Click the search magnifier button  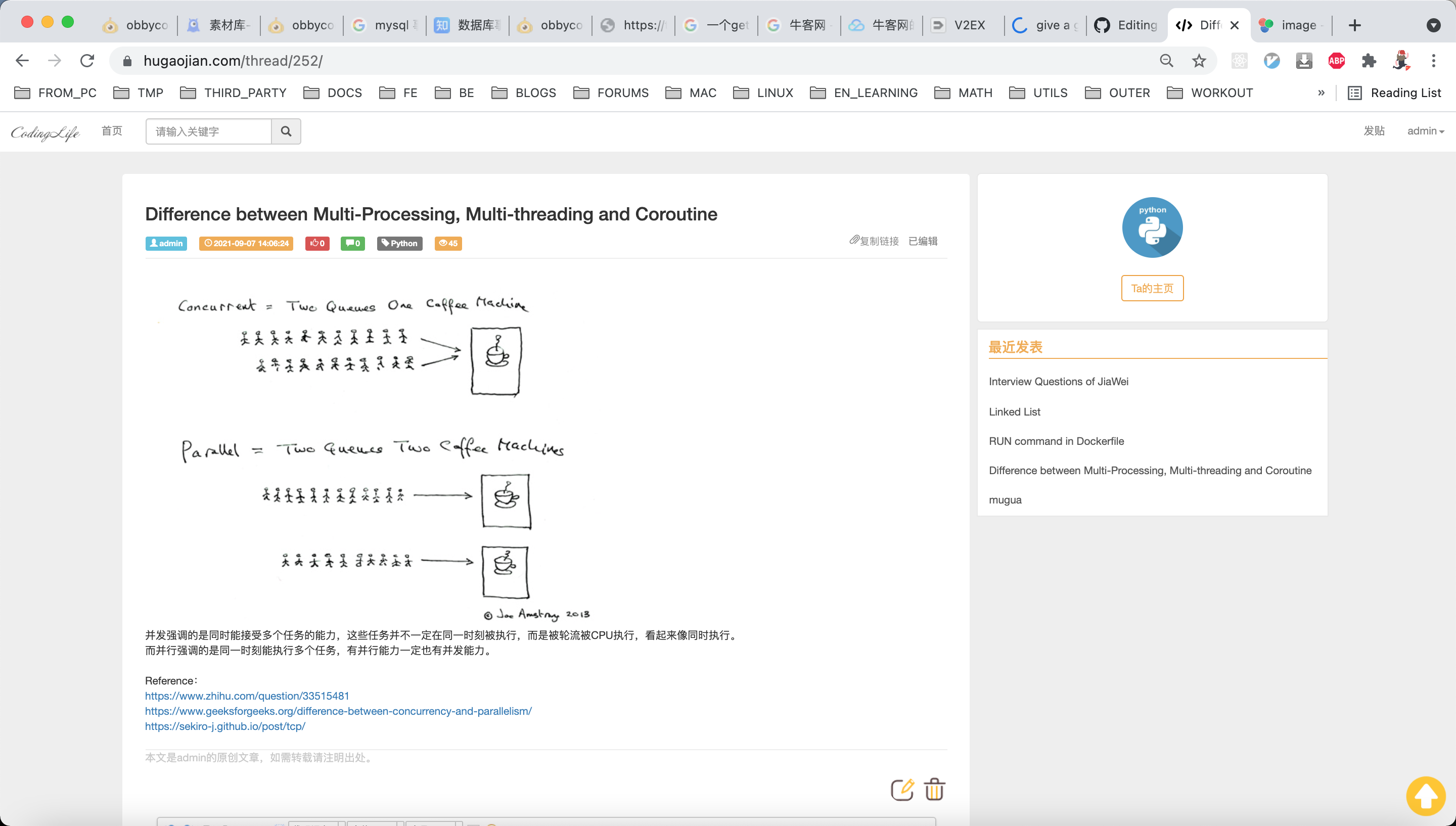click(x=286, y=131)
